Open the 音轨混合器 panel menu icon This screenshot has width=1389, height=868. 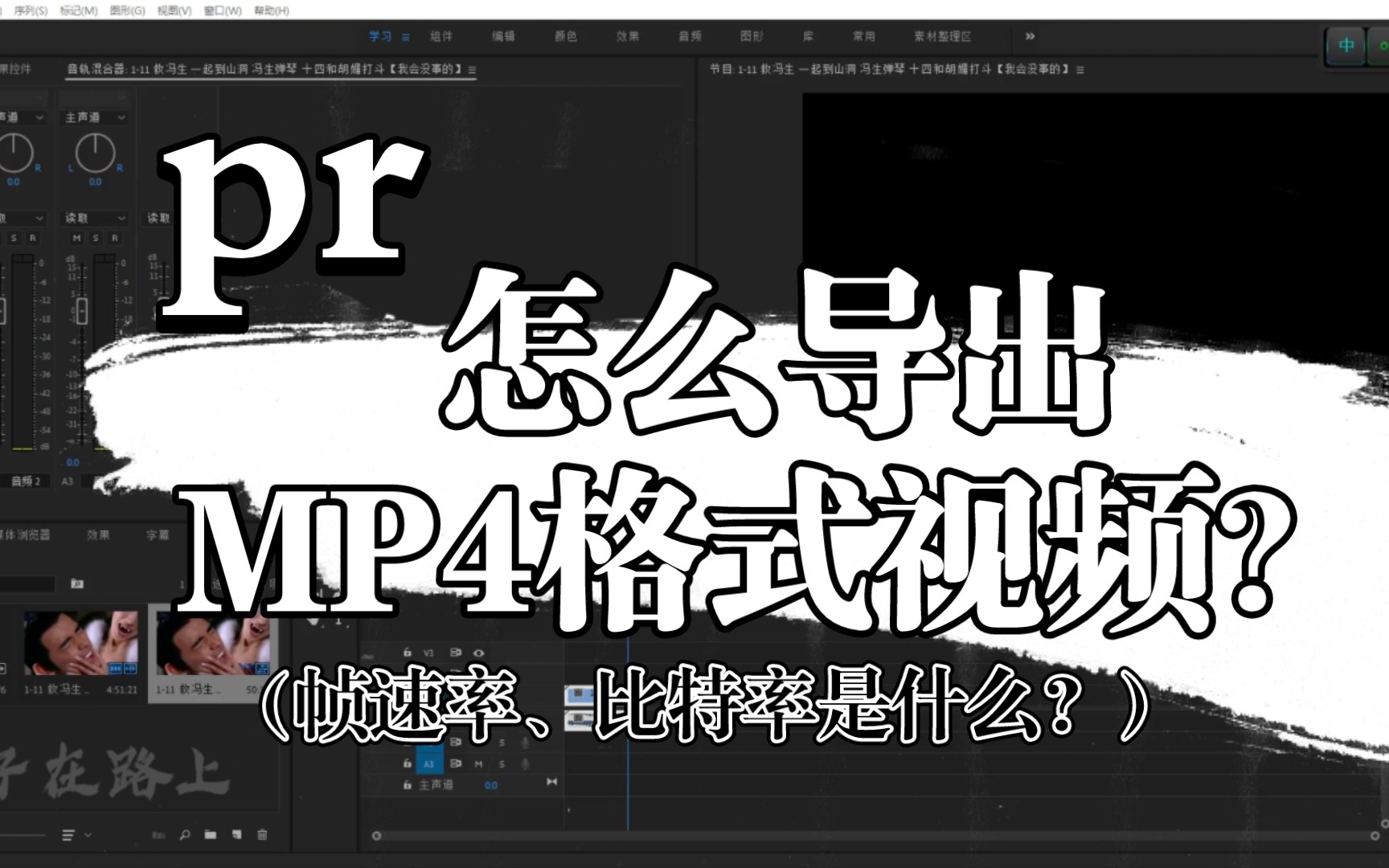(472, 70)
